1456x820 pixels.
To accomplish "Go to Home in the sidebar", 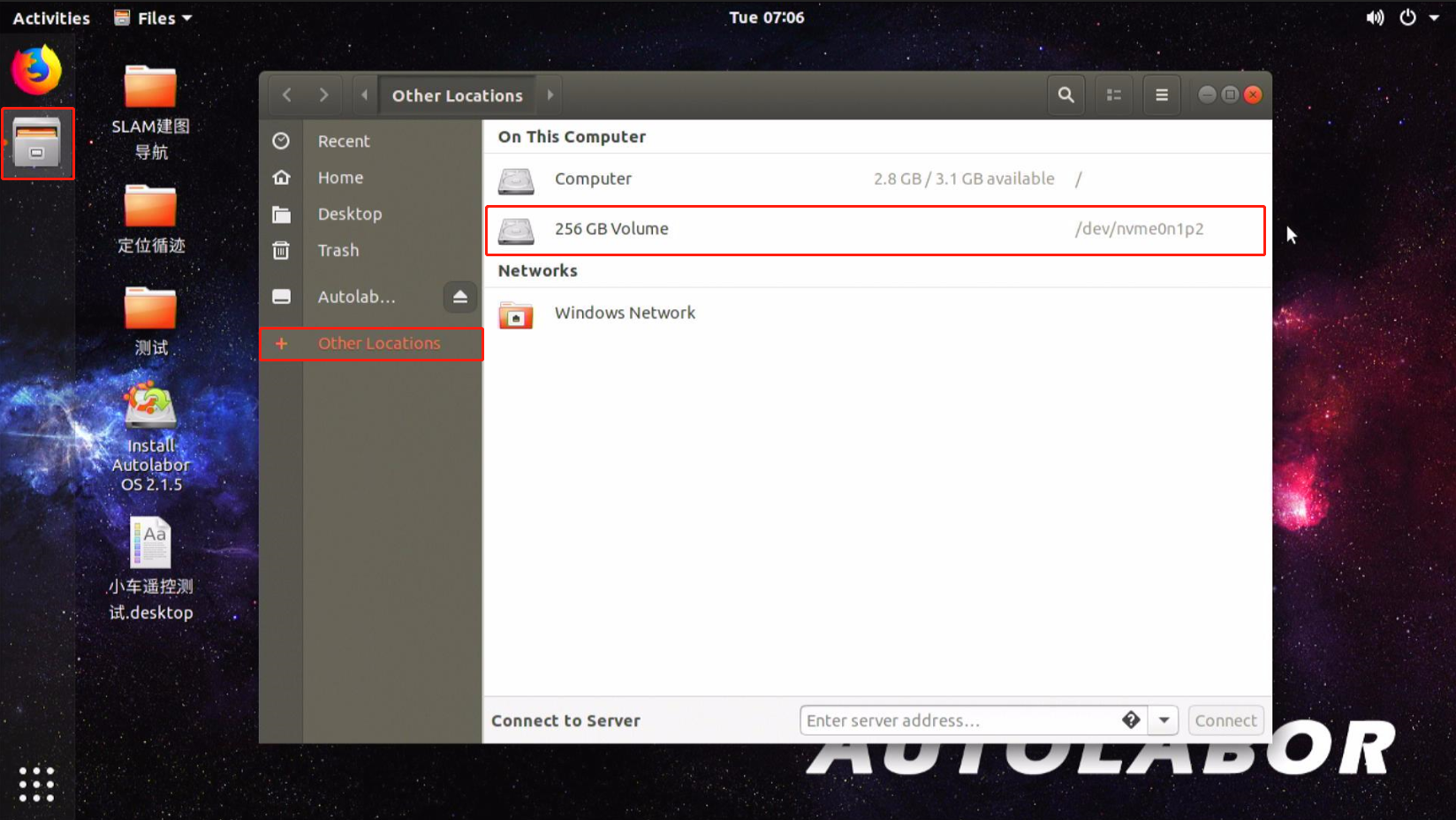I will (340, 178).
